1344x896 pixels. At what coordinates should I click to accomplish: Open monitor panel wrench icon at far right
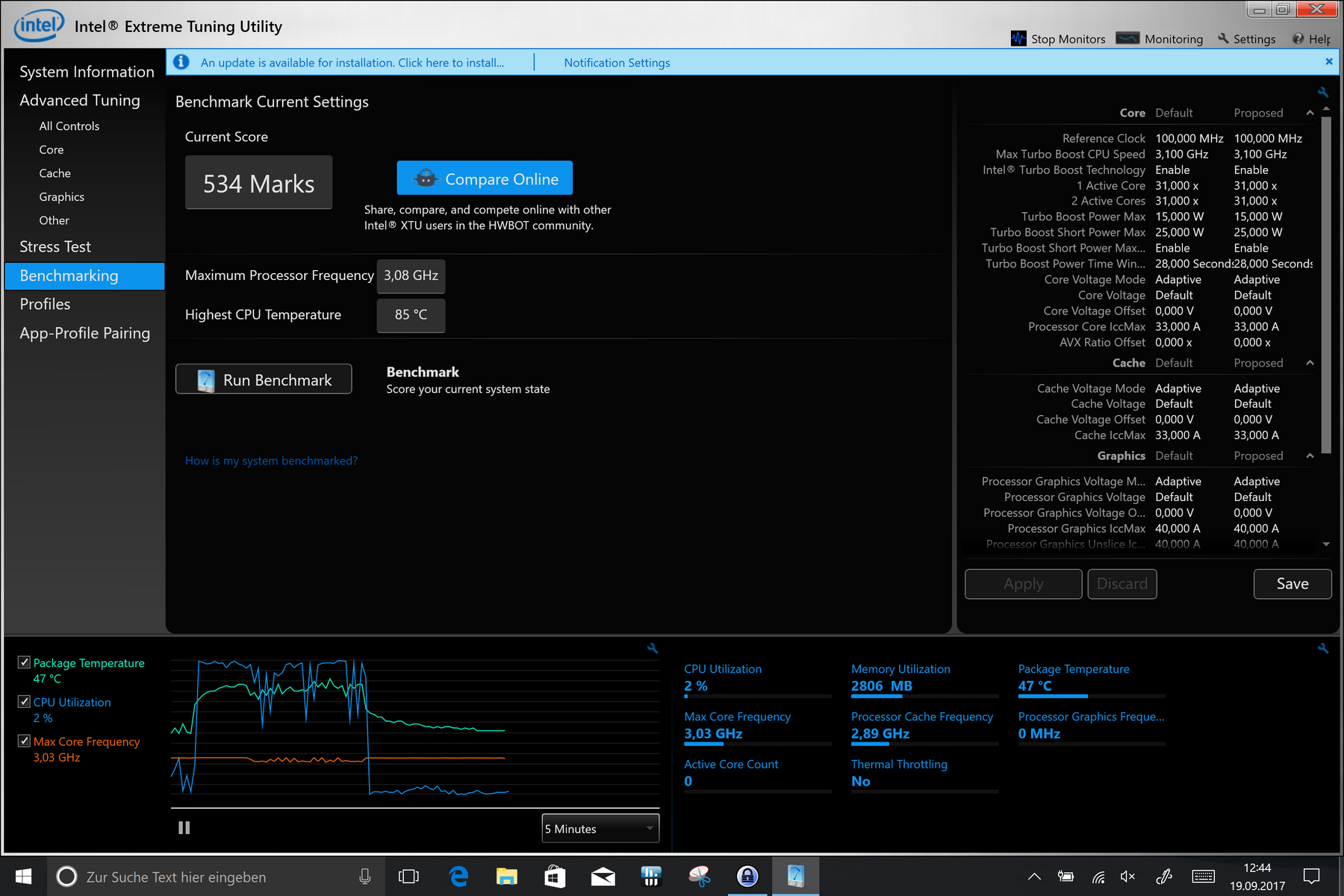[1323, 648]
